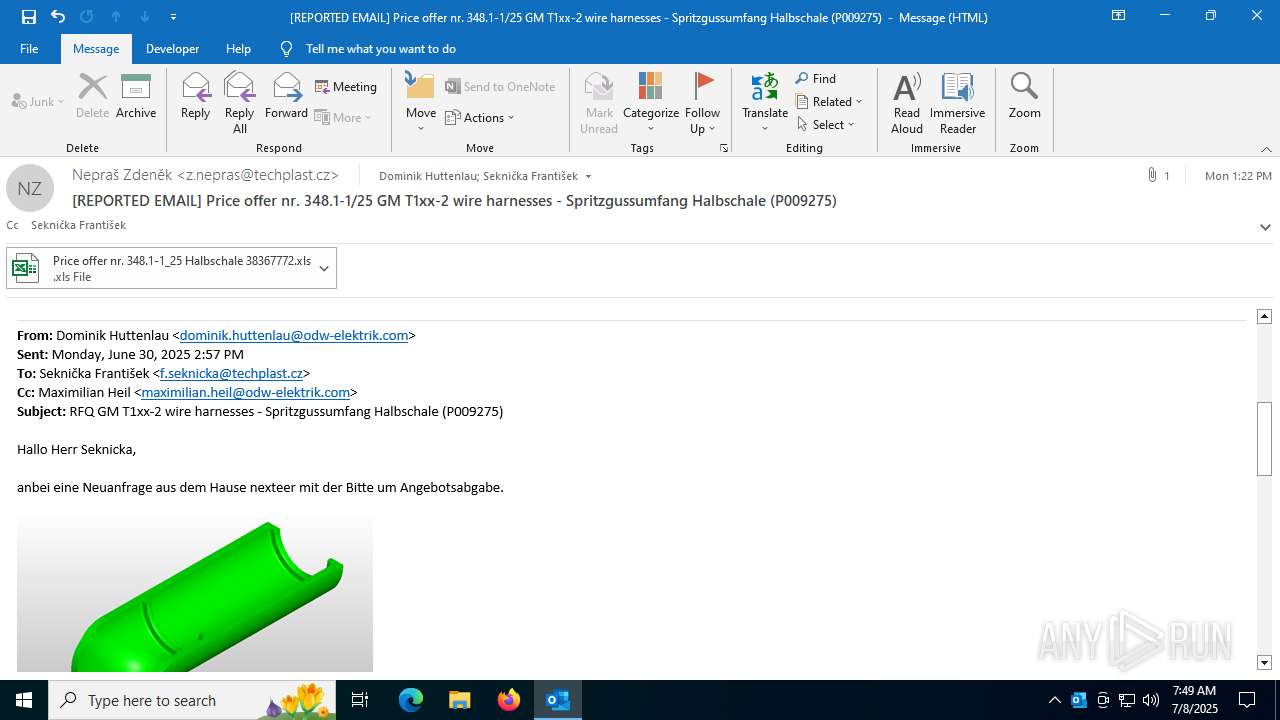The image size is (1280, 720).
Task: Click the Tell me what you want to do box
Action: click(x=380, y=49)
